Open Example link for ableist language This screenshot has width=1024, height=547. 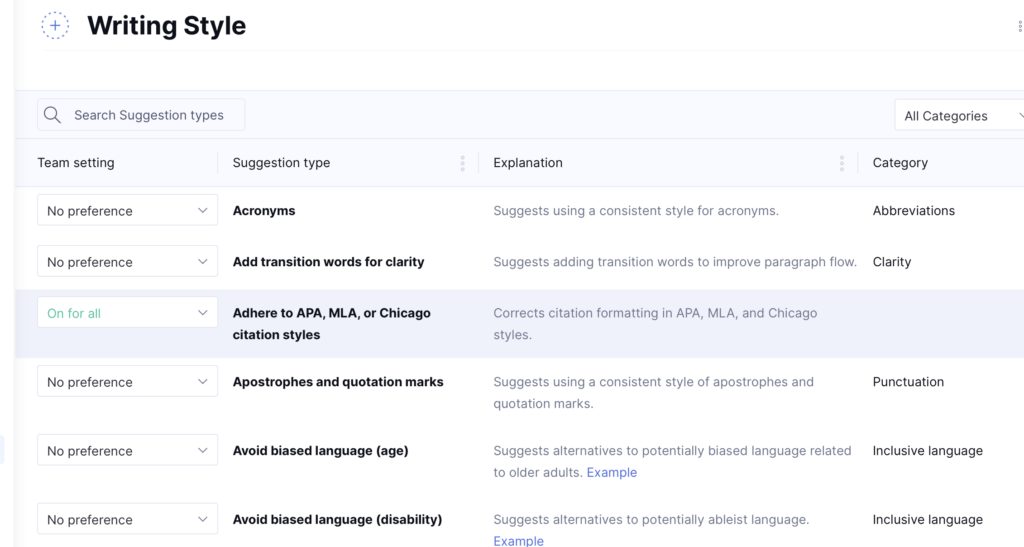click(x=518, y=541)
